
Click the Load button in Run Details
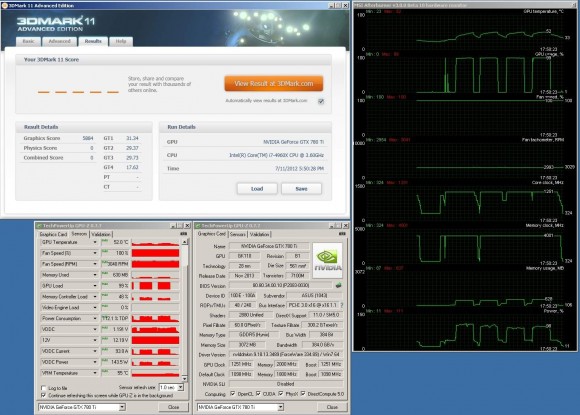click(x=257, y=189)
